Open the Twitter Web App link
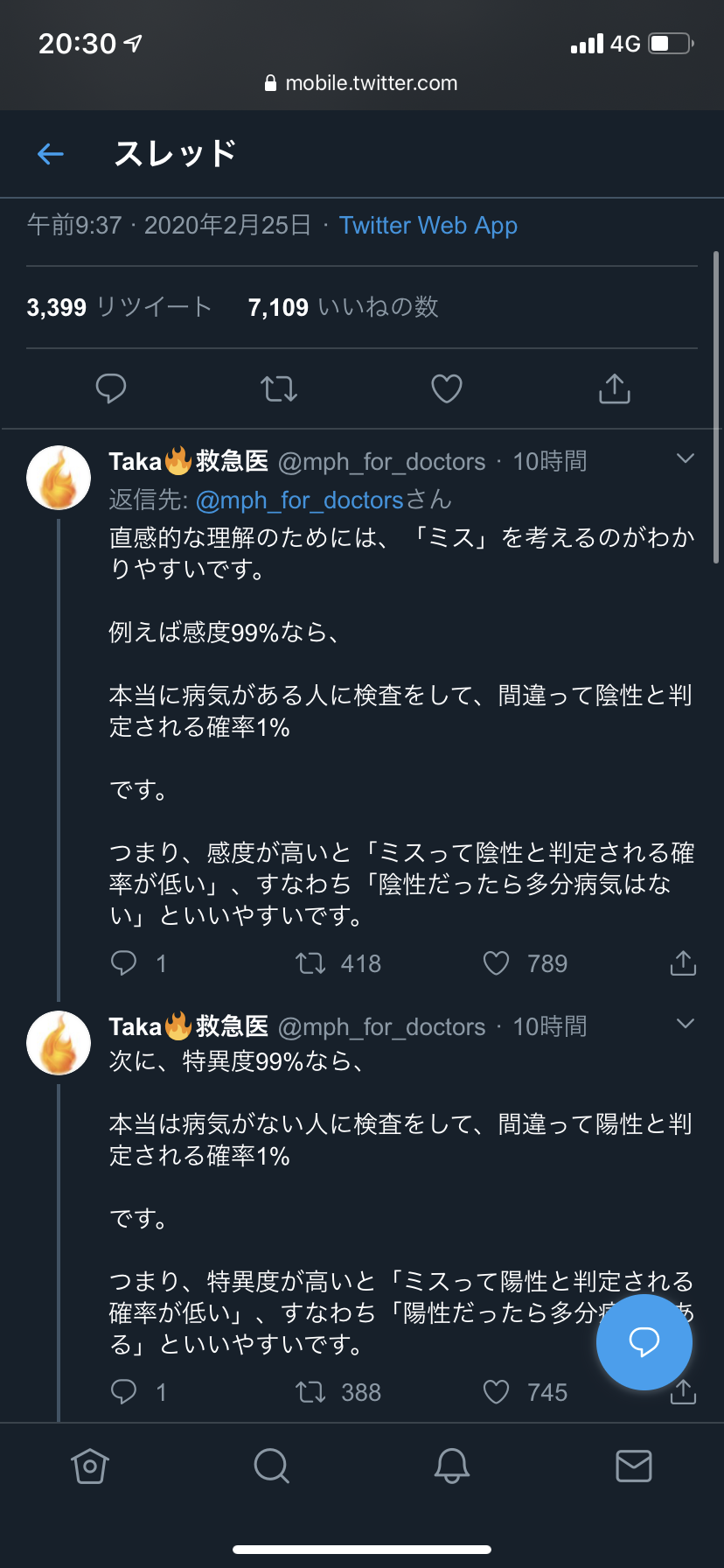The height and width of the screenshot is (1568, 724). coord(428,226)
